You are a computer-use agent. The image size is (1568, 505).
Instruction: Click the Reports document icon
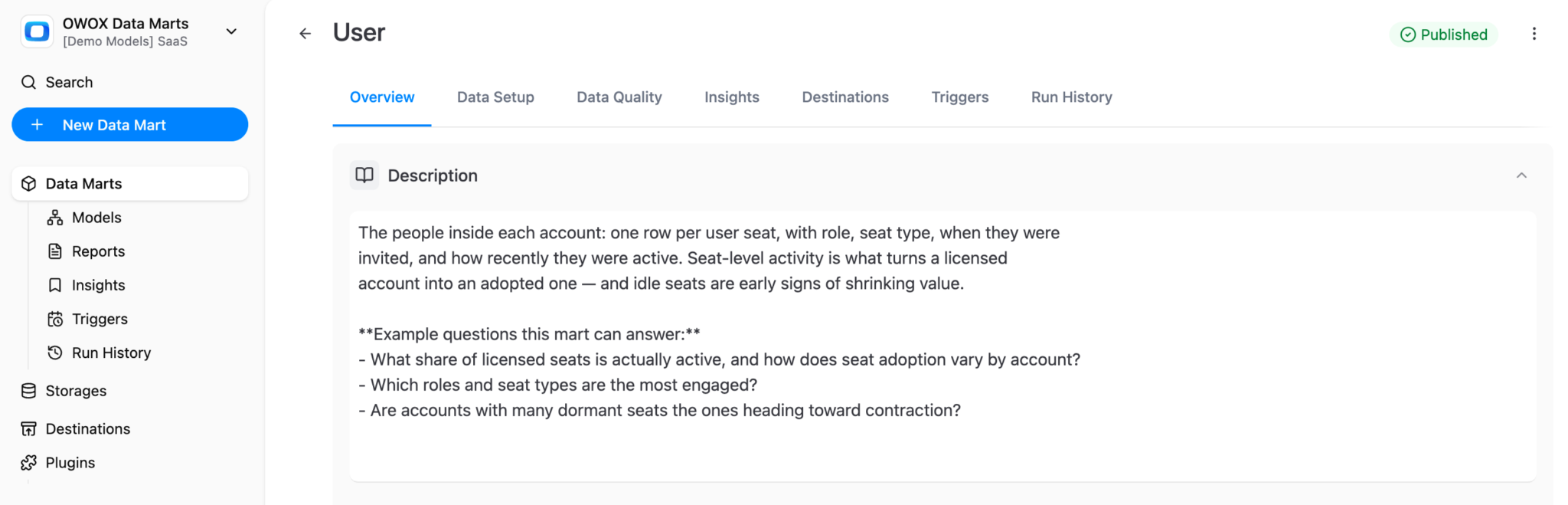(x=55, y=251)
